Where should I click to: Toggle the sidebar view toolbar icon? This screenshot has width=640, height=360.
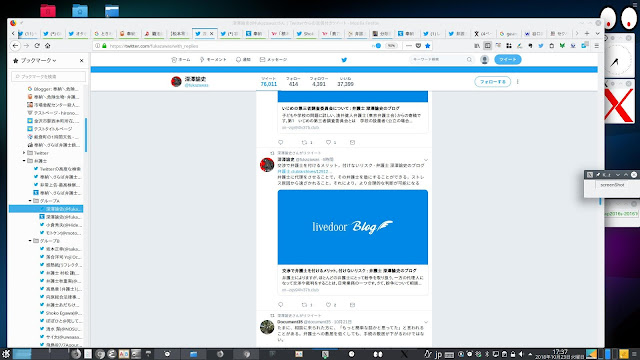pyautogui.click(x=487, y=46)
